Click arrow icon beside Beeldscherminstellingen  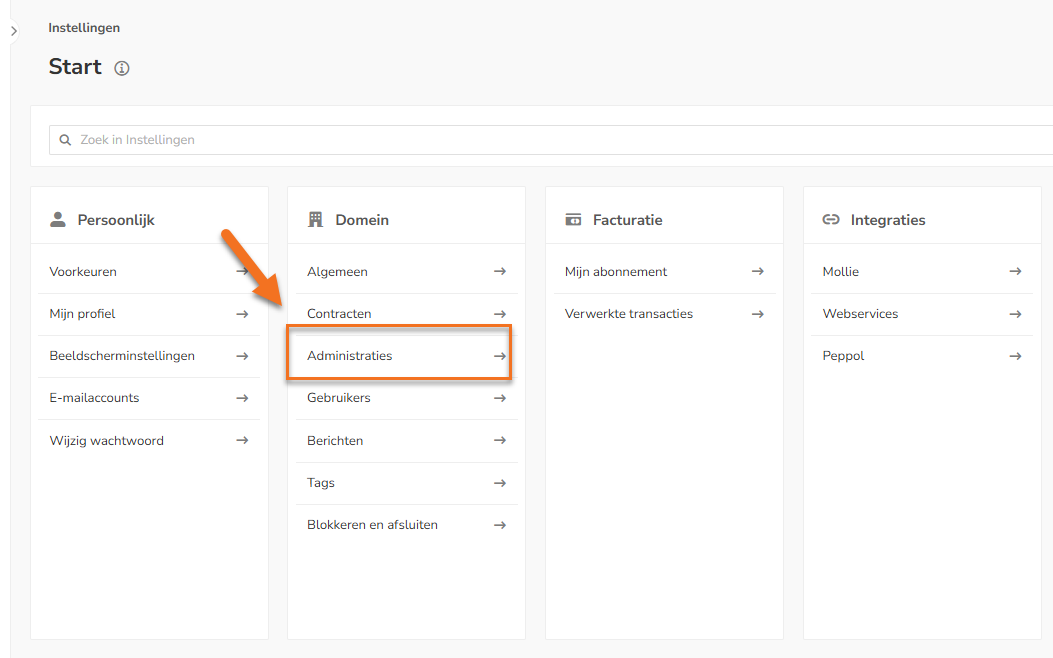click(242, 356)
